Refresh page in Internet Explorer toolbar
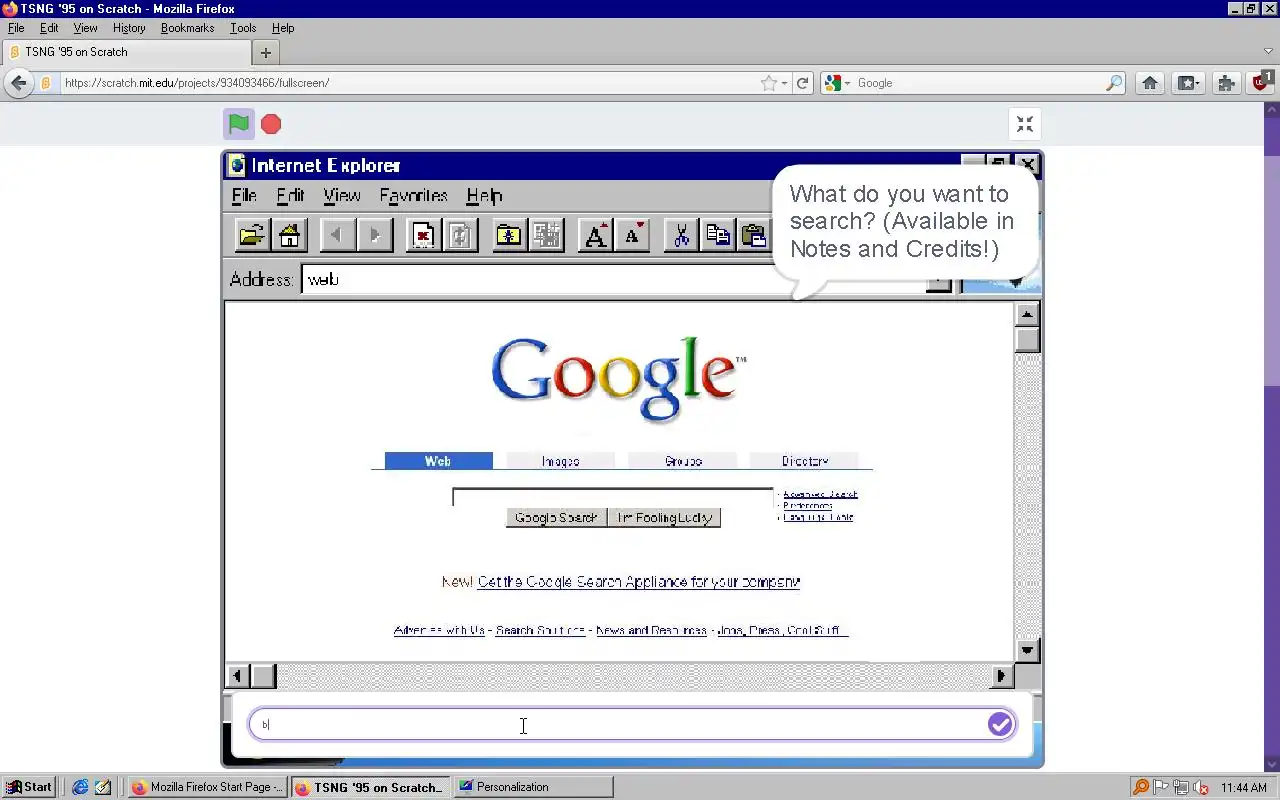 coord(461,236)
